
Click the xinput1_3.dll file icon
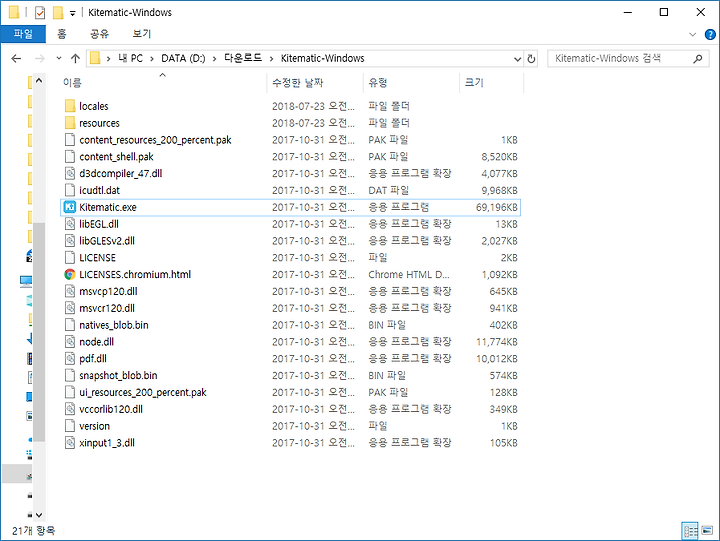tap(70, 443)
